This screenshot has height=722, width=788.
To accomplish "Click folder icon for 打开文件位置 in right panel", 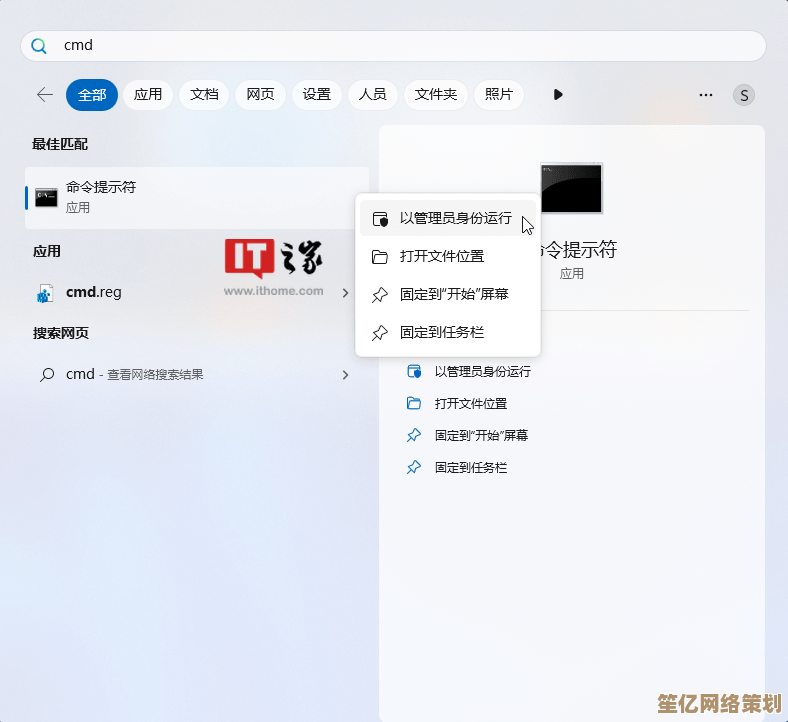I will coord(414,403).
